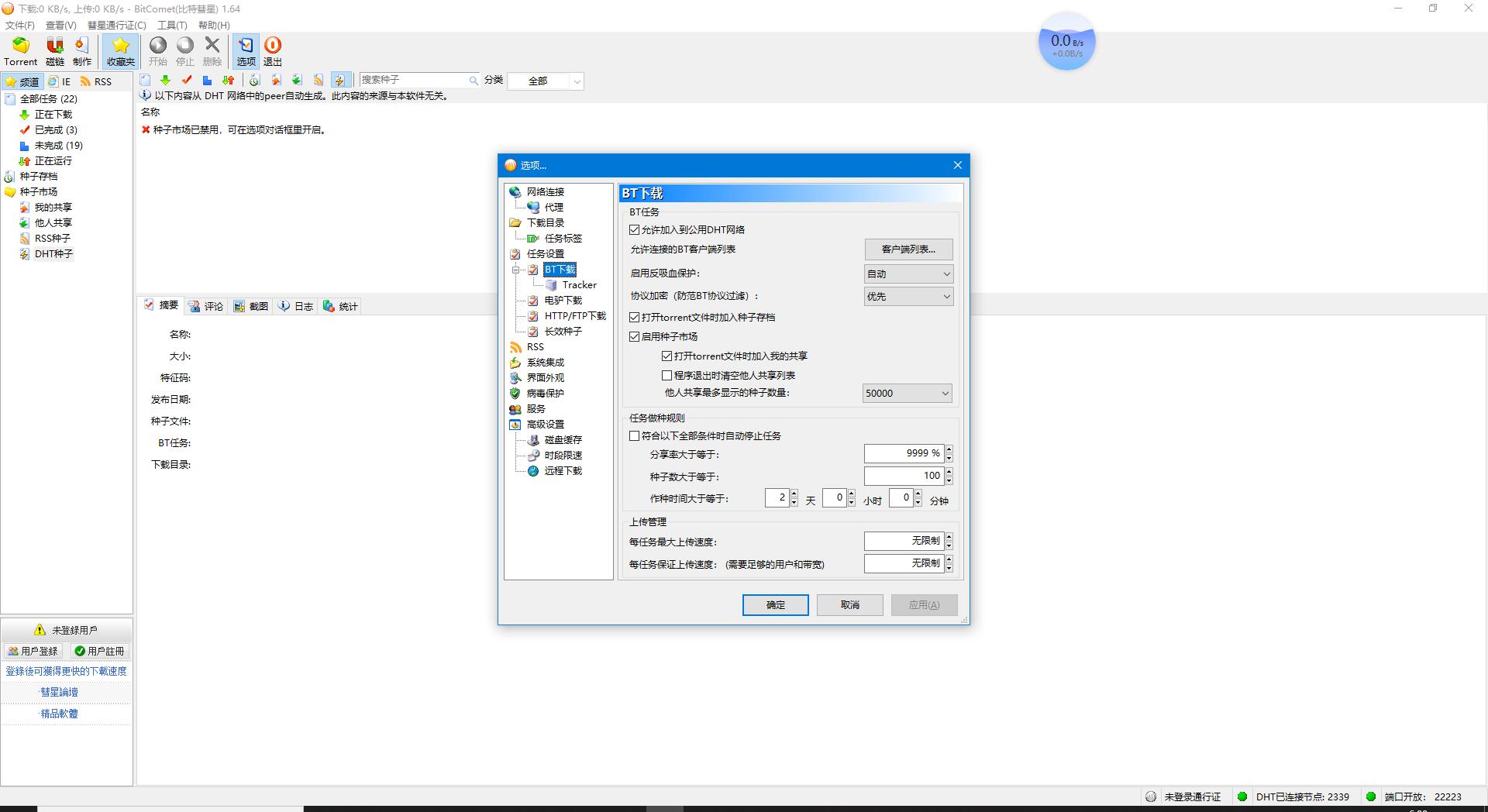Click the 停止 stop toolbar icon
This screenshot has width=1488, height=812.
[x=185, y=51]
